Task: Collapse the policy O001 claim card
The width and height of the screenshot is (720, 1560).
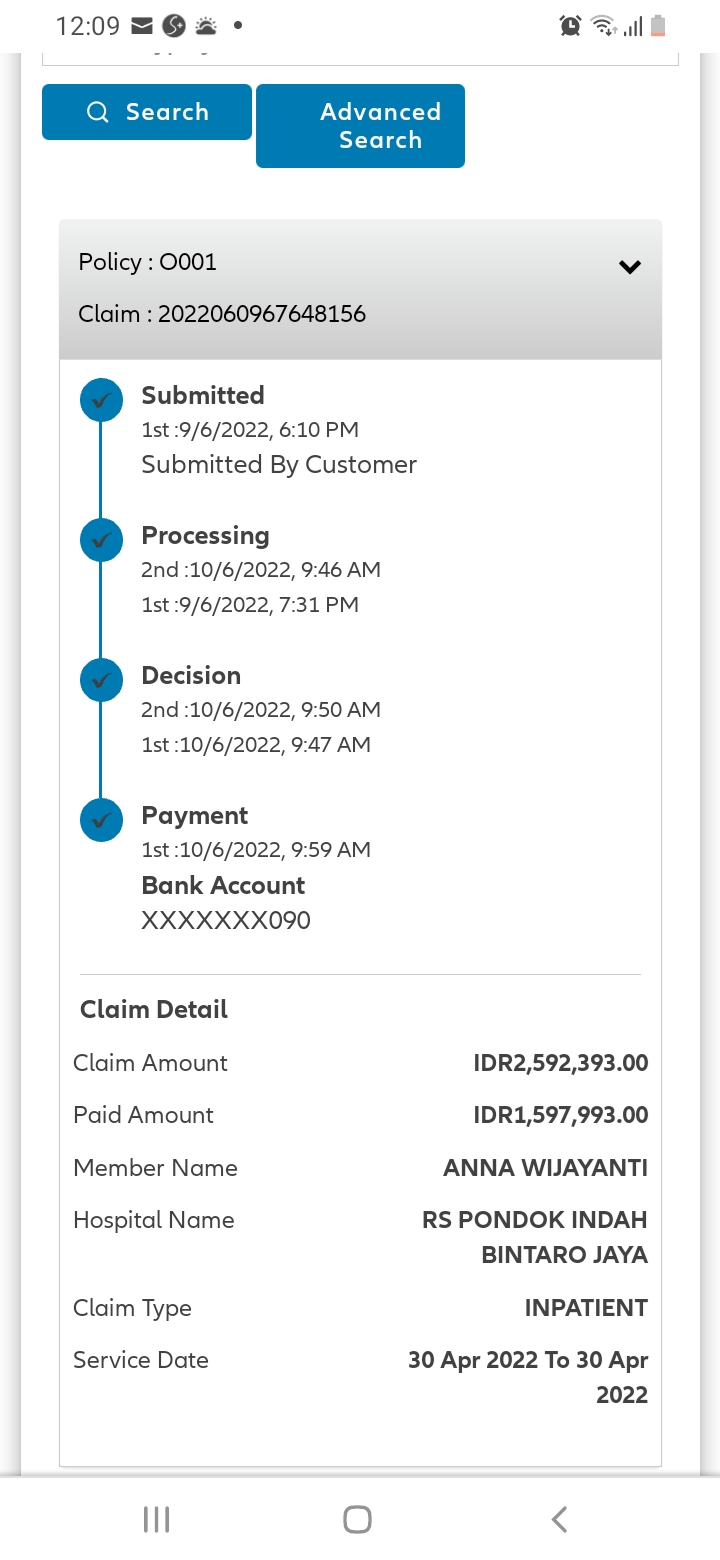Action: coord(629,267)
